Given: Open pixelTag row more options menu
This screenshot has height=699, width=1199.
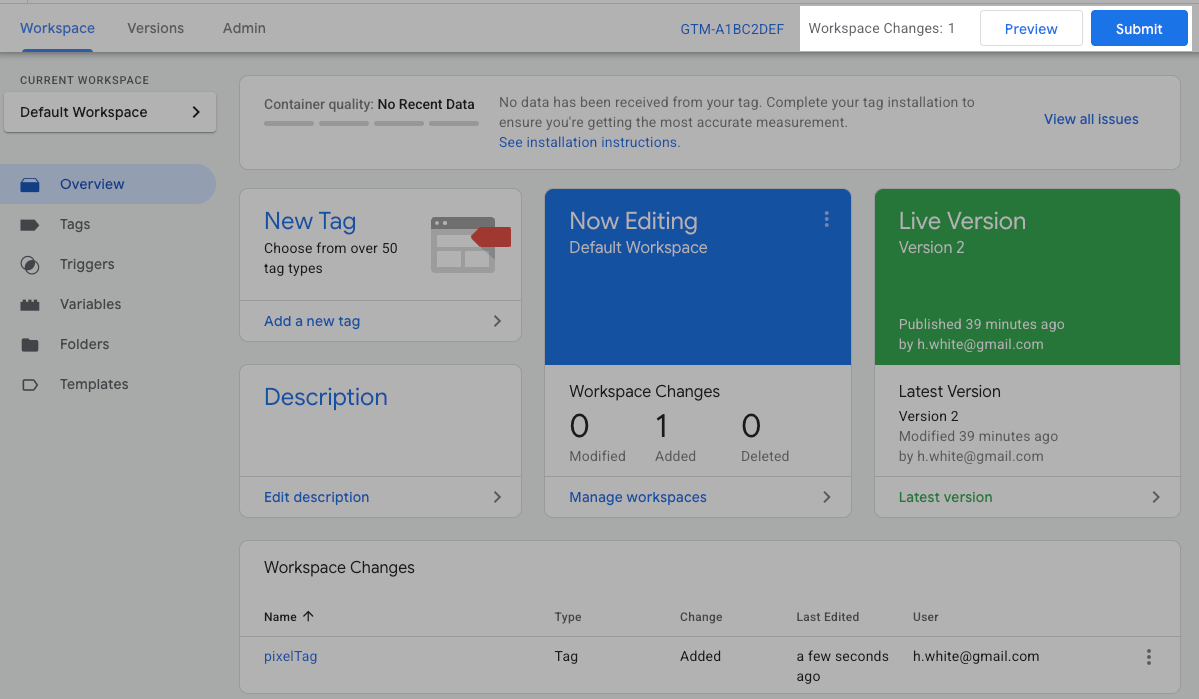Looking at the screenshot, I should click(x=1149, y=657).
